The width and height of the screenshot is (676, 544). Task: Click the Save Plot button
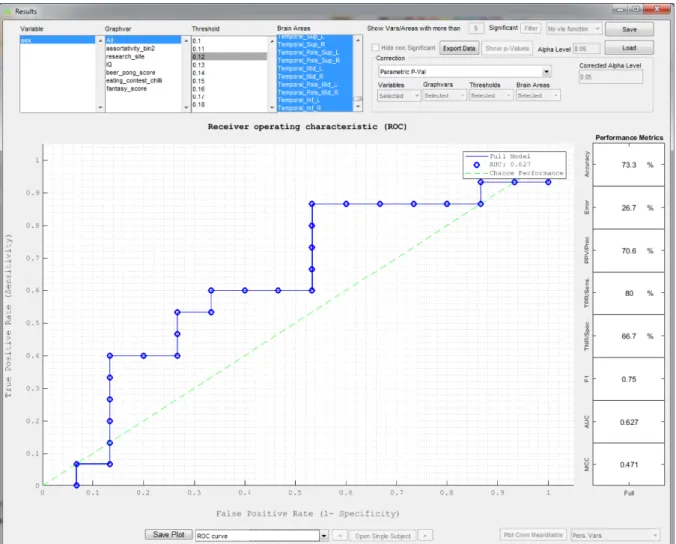[x=169, y=535]
